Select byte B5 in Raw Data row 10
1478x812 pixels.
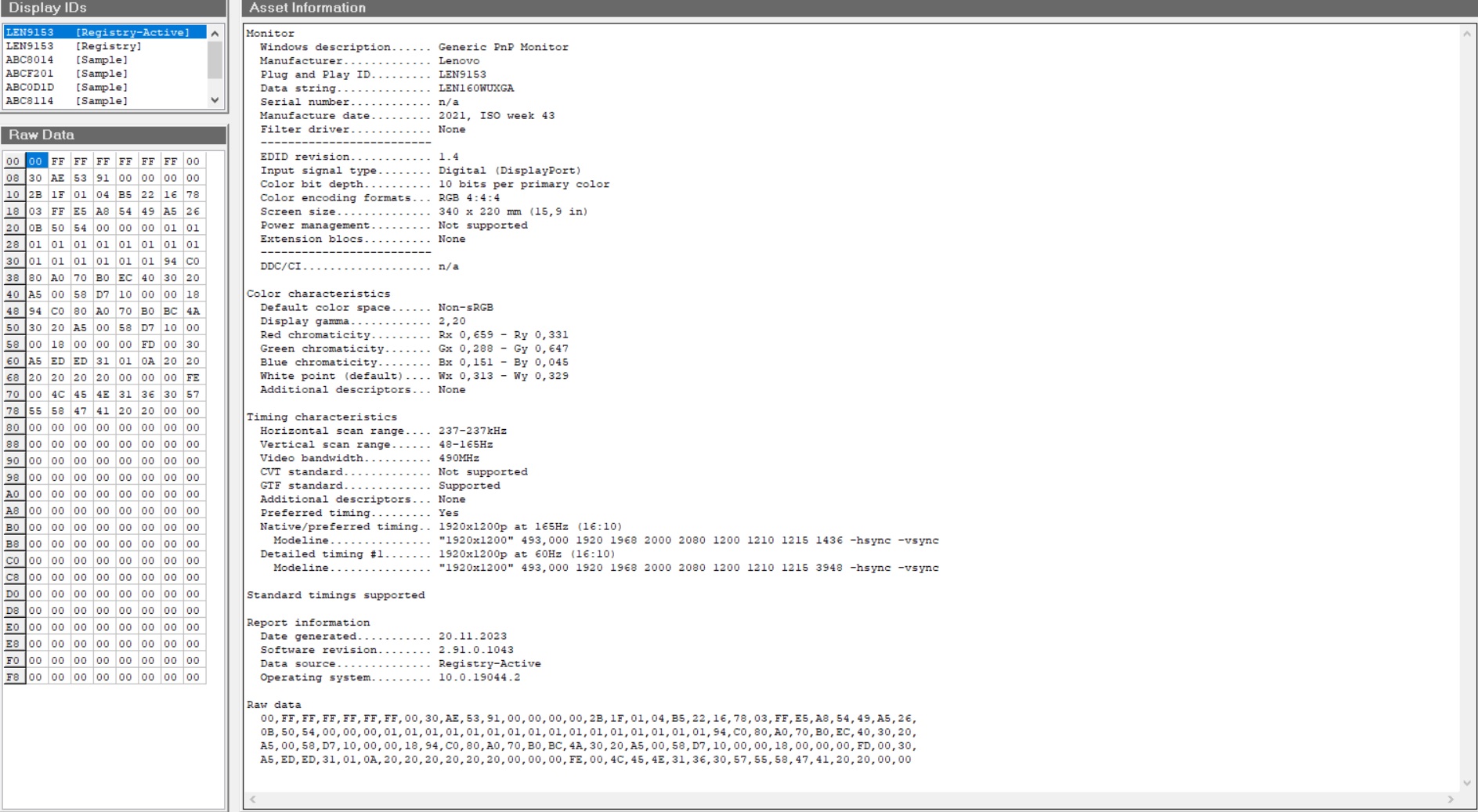[x=125, y=195]
